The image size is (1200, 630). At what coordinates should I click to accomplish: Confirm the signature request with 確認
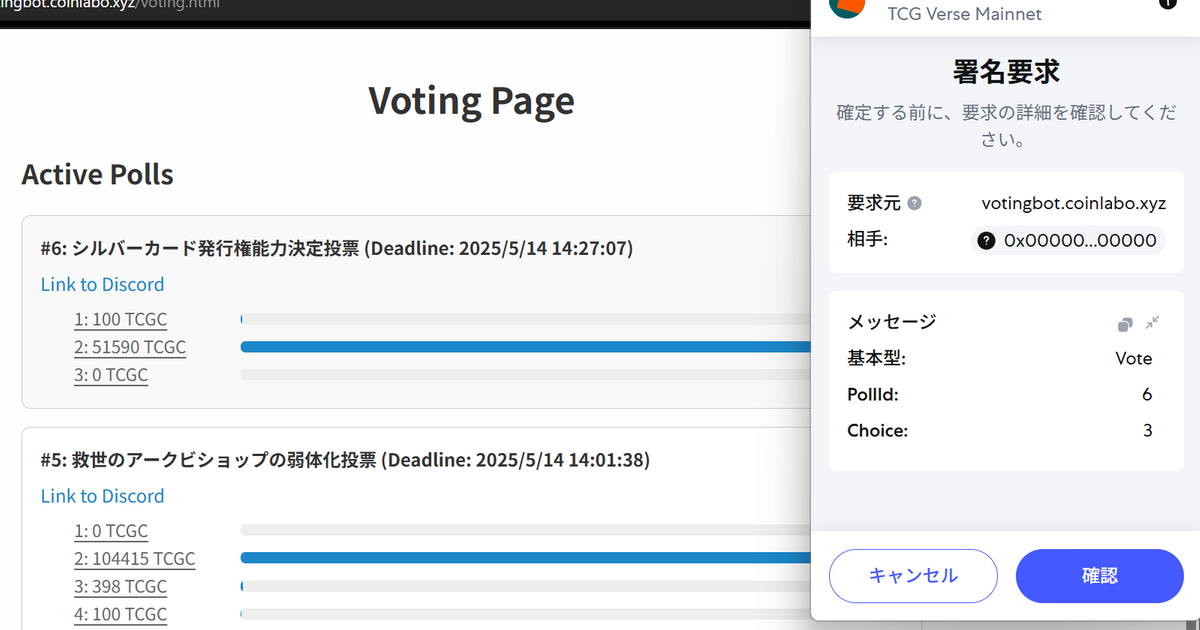1099,576
